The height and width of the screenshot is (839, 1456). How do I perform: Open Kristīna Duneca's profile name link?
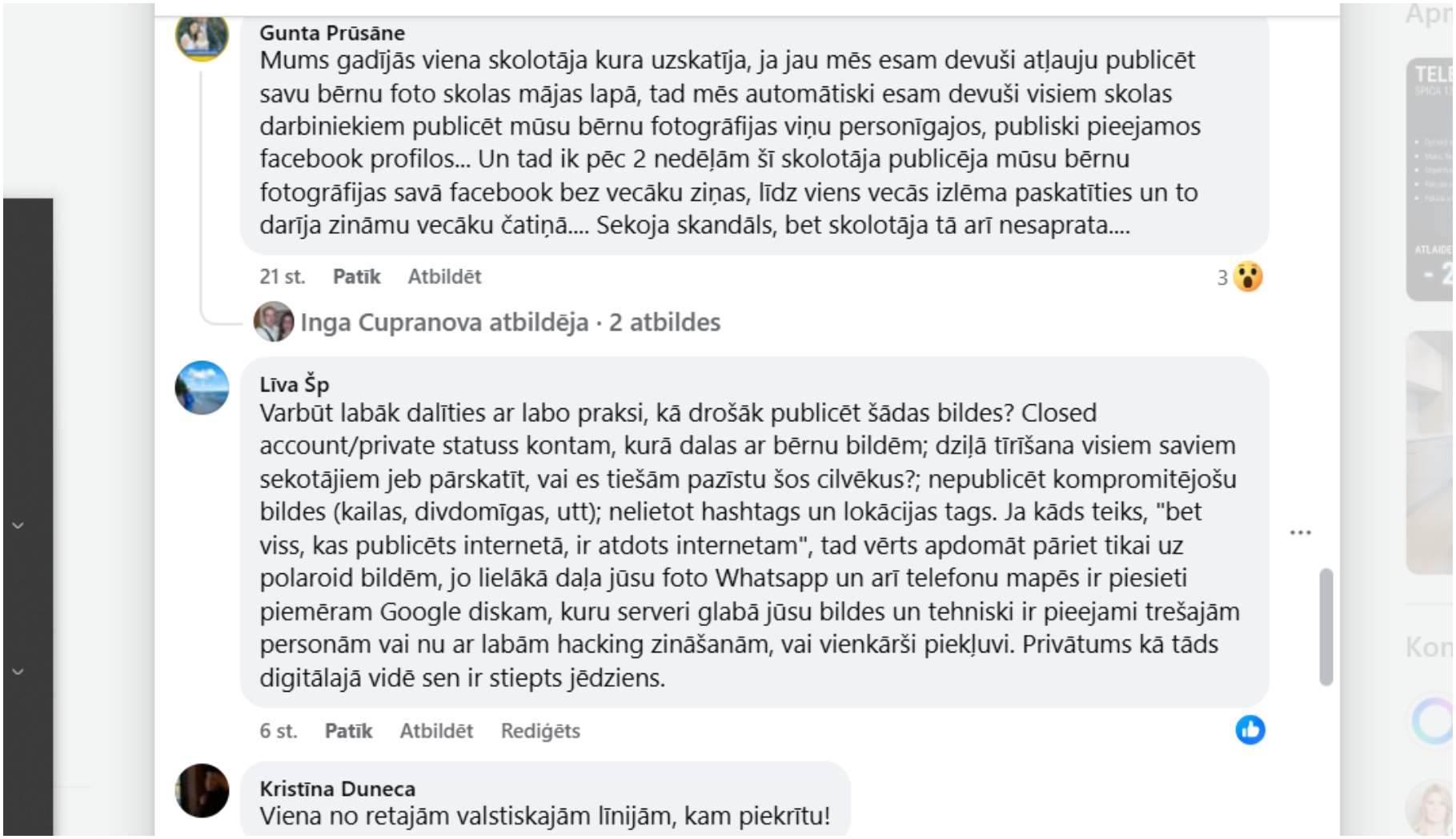337,789
